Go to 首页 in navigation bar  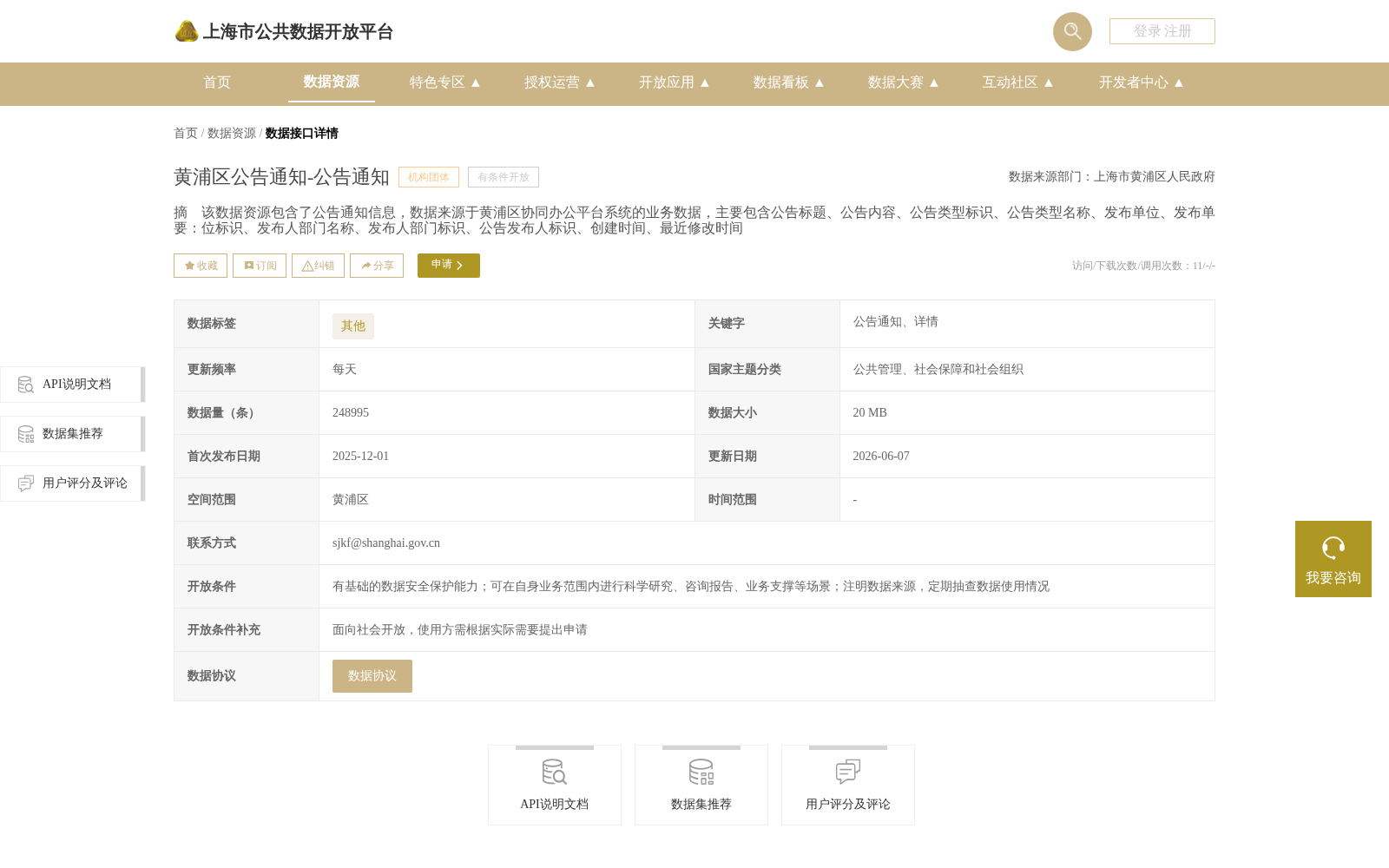pos(217,82)
